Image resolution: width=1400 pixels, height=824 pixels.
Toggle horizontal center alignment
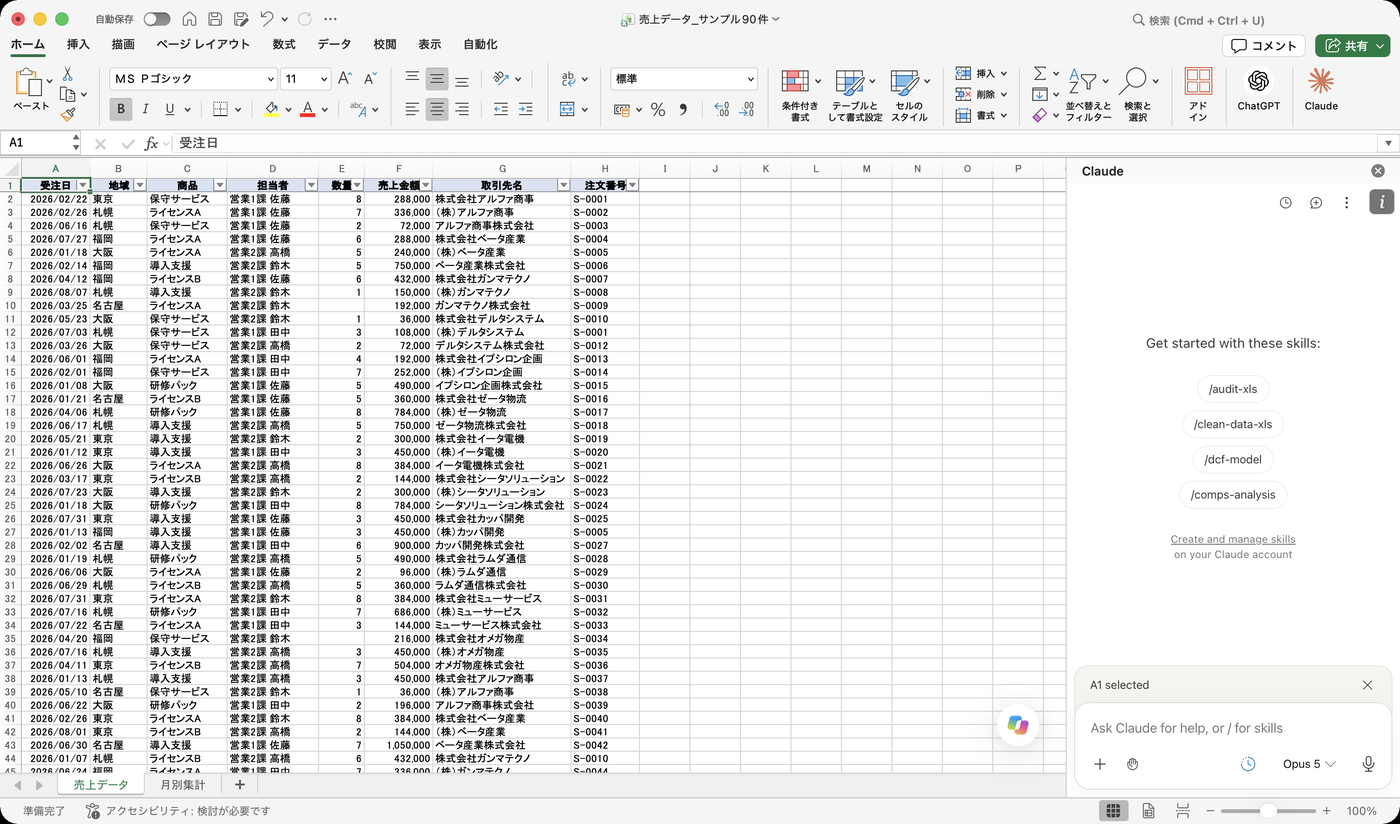click(x=437, y=110)
